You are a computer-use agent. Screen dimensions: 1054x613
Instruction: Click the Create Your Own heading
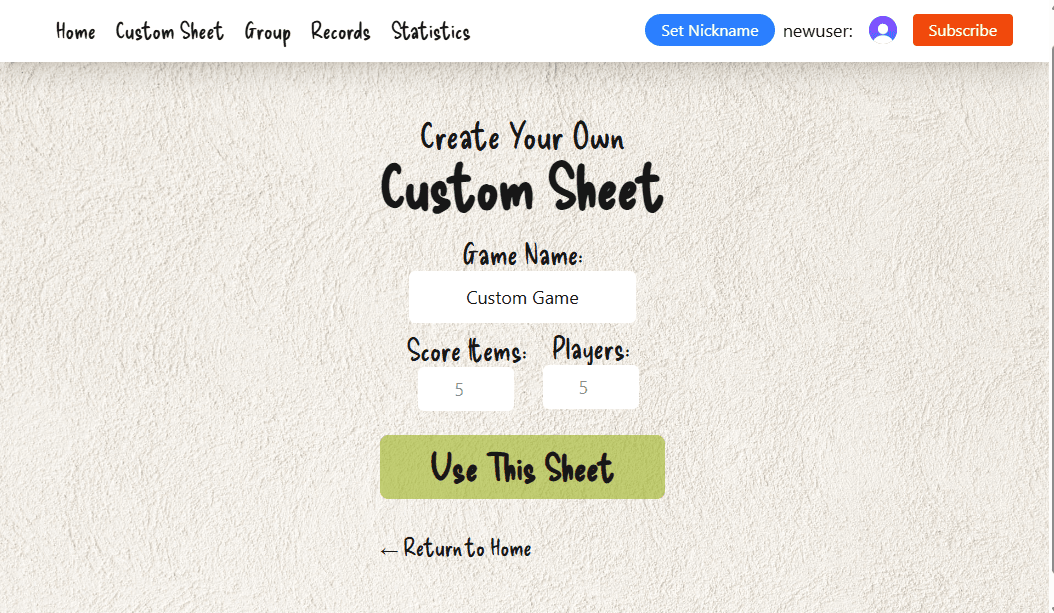pyautogui.click(x=522, y=137)
